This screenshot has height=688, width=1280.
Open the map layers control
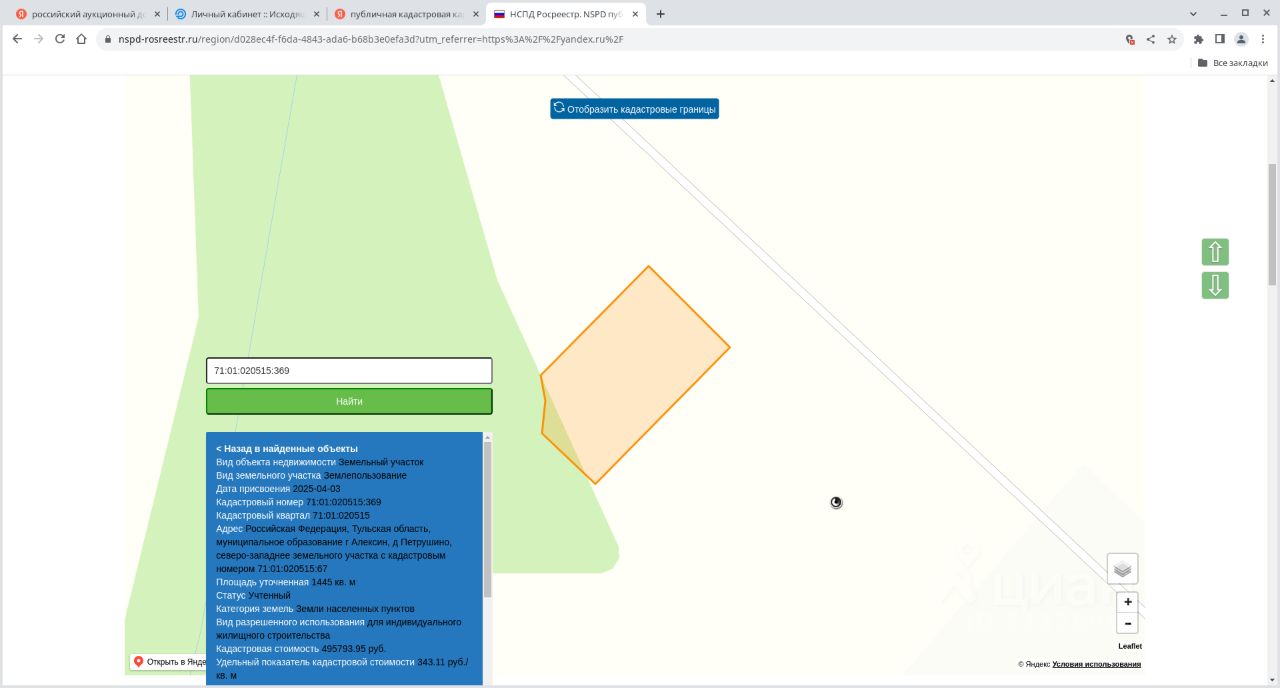(x=1122, y=569)
